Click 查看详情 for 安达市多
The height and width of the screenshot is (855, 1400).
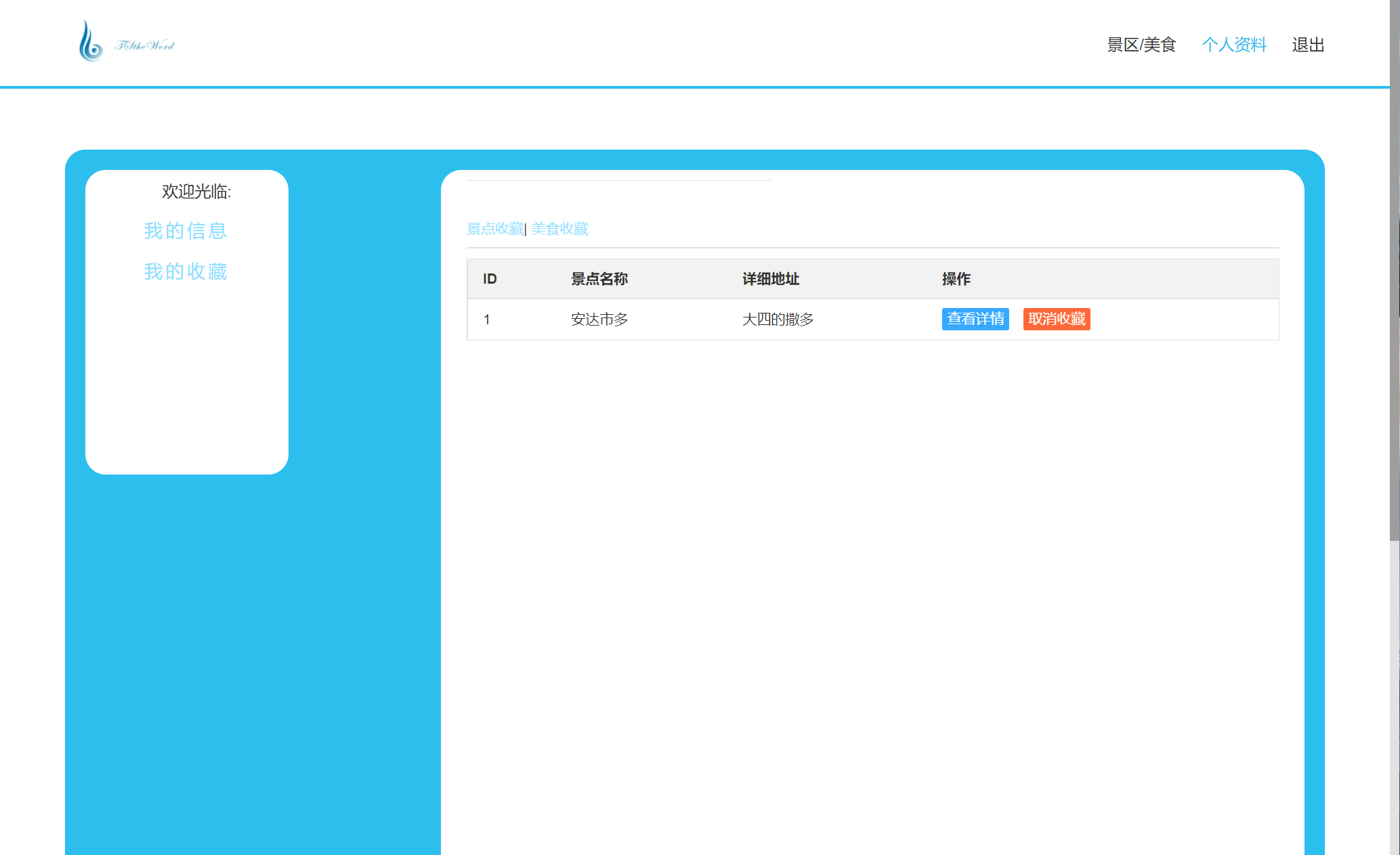[x=975, y=319]
